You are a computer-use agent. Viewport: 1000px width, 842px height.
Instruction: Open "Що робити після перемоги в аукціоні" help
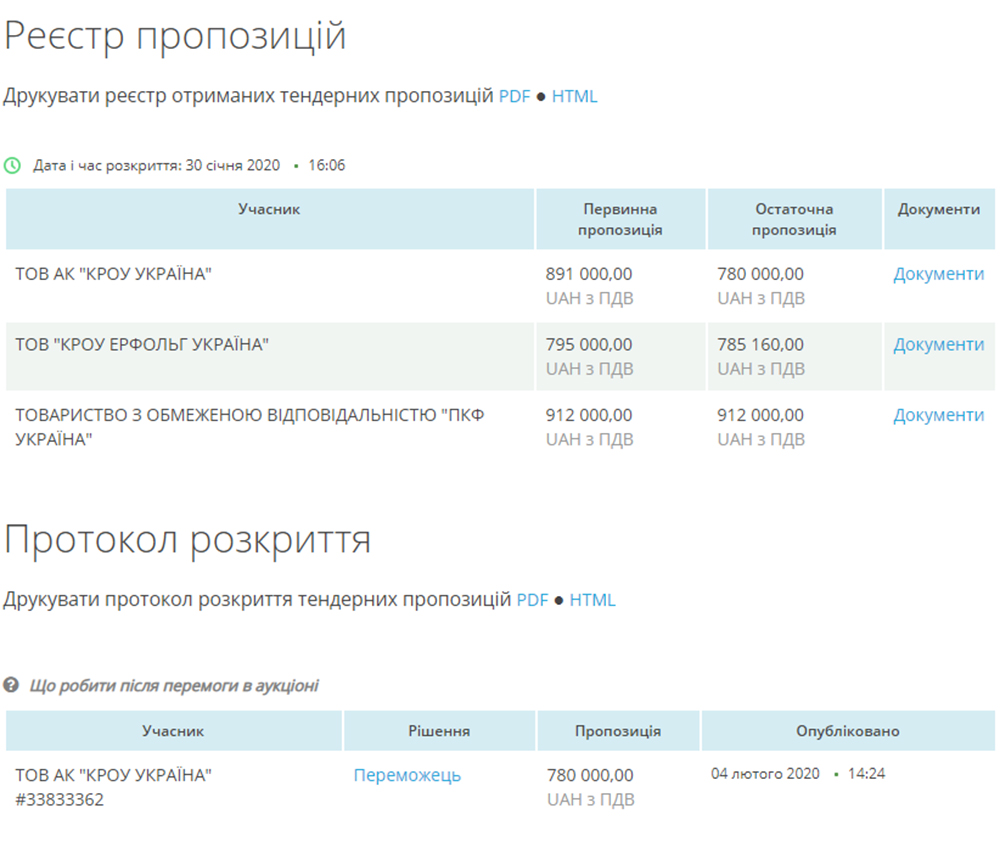173,686
